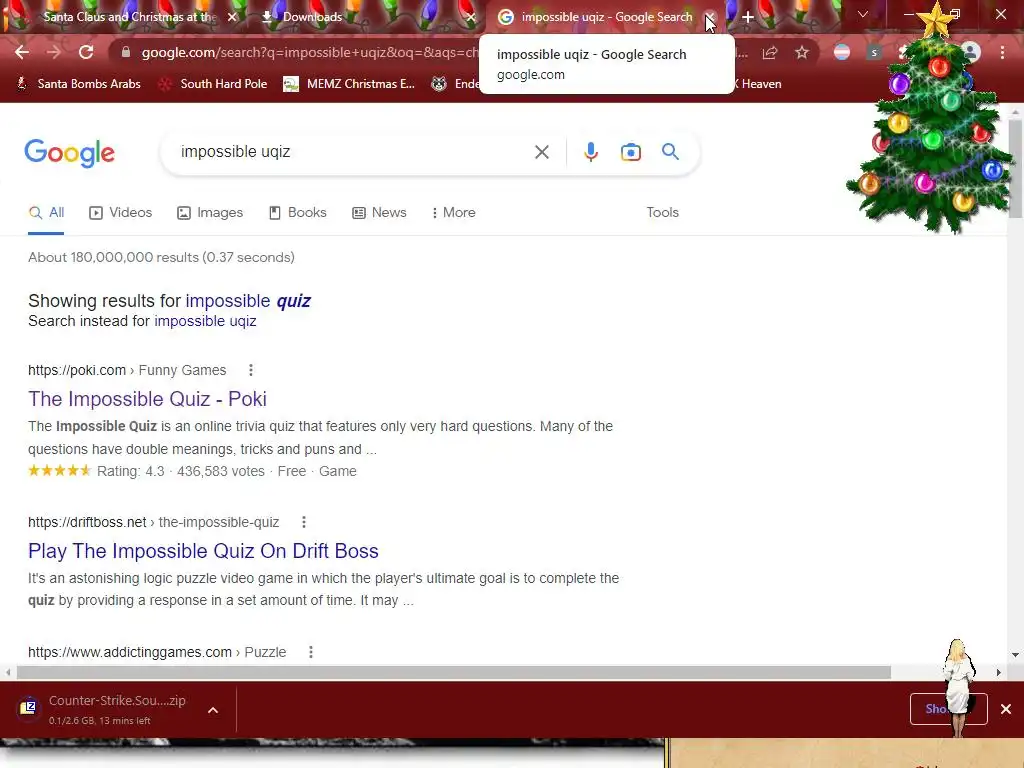The width and height of the screenshot is (1024, 768).
Task: Switch to Books results
Action: point(298,212)
